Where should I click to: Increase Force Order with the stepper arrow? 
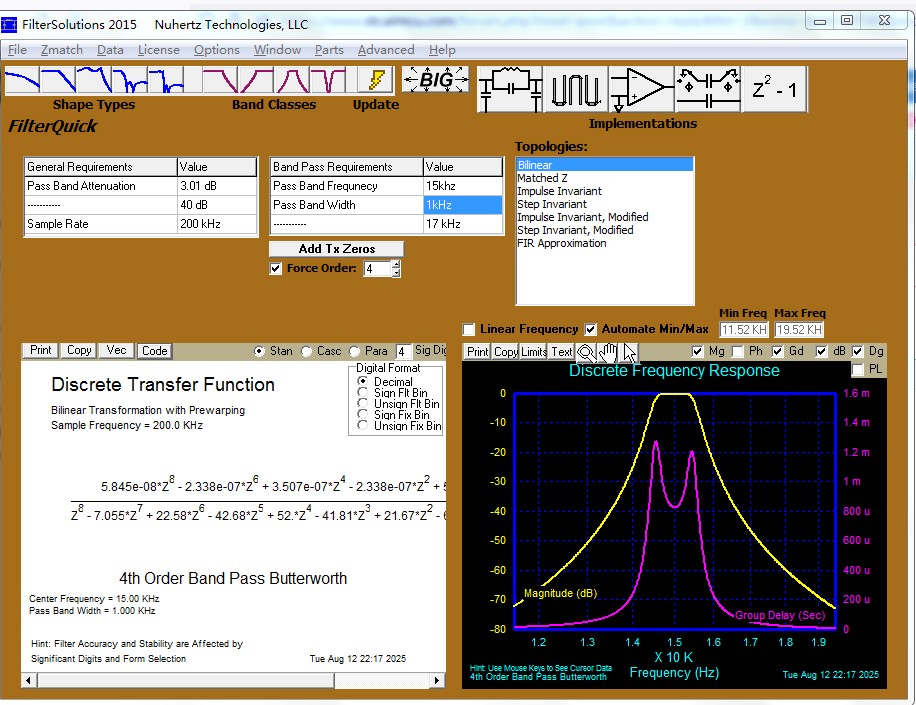pyautogui.click(x=396, y=265)
